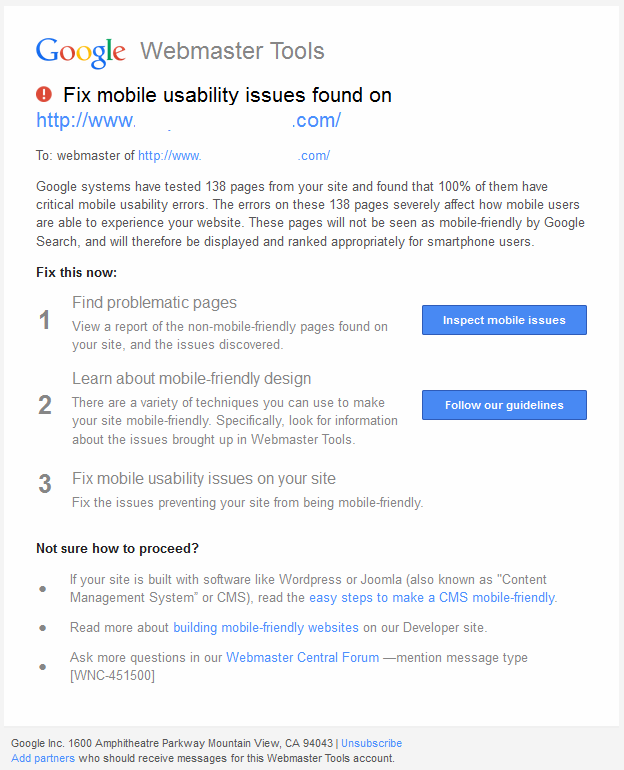Click the Inspect mobile issues button
The height and width of the screenshot is (770, 624).
coord(504,320)
